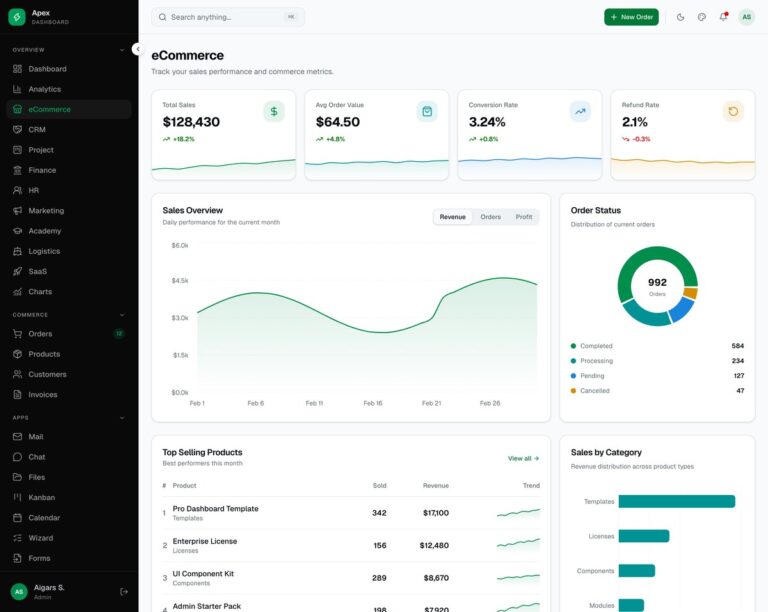Select eCommerce sidebar item
This screenshot has height=612, width=768.
pyautogui.click(x=69, y=109)
